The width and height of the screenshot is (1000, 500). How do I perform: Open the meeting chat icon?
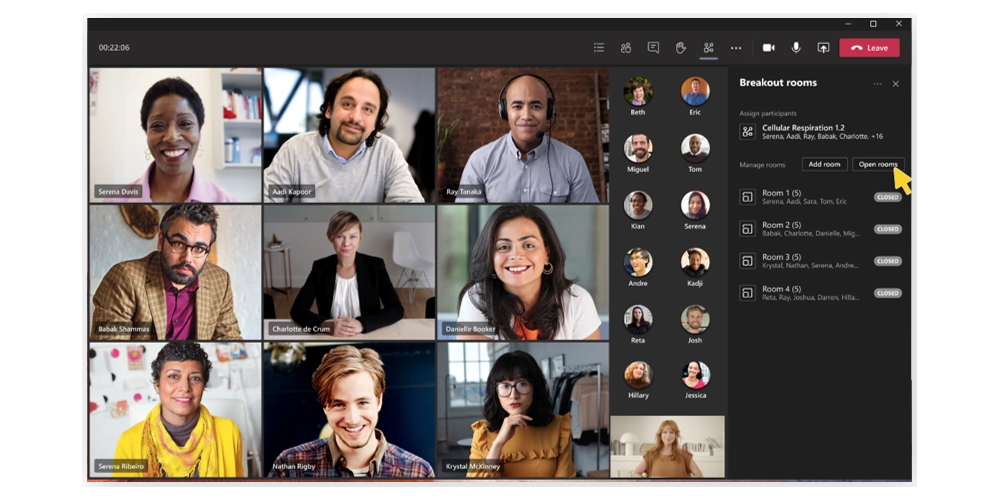click(653, 48)
